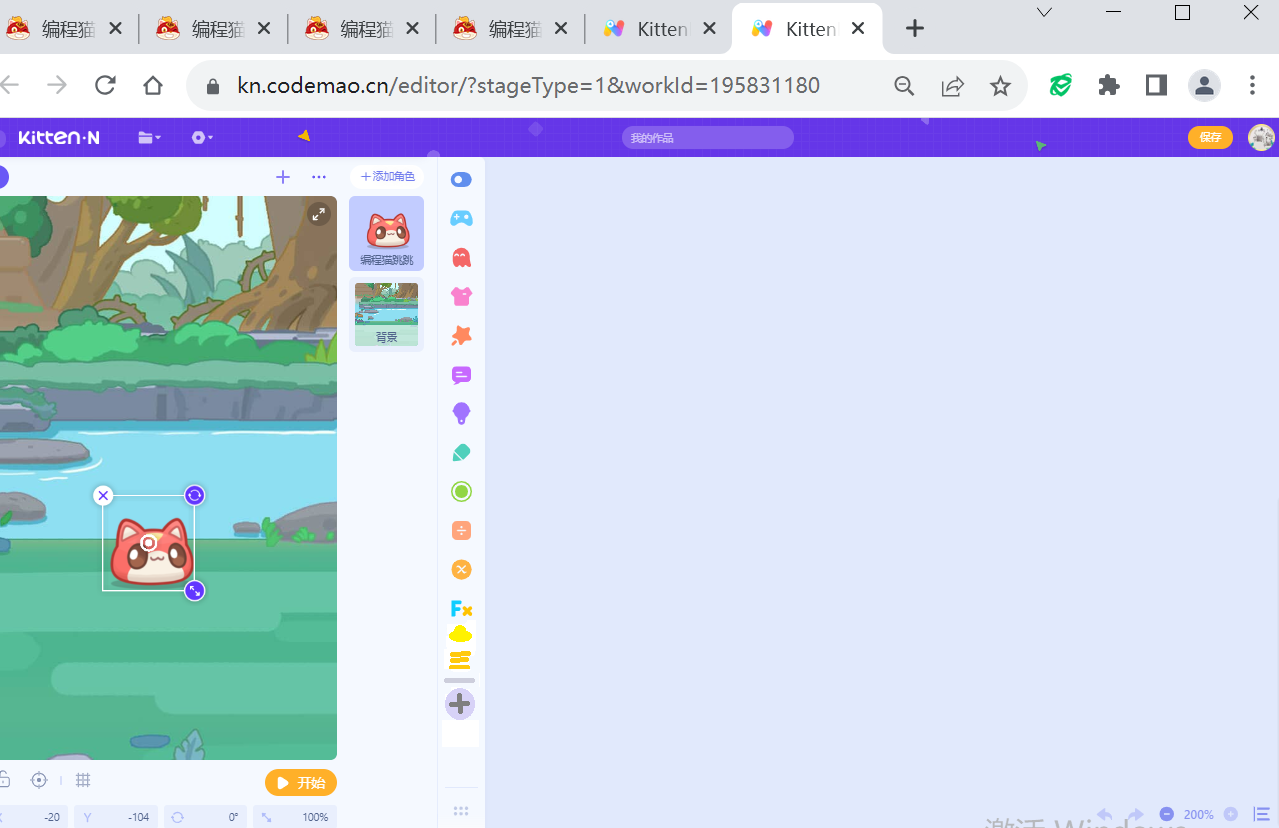Click the rotate handle on the cat sprite

pos(195,495)
